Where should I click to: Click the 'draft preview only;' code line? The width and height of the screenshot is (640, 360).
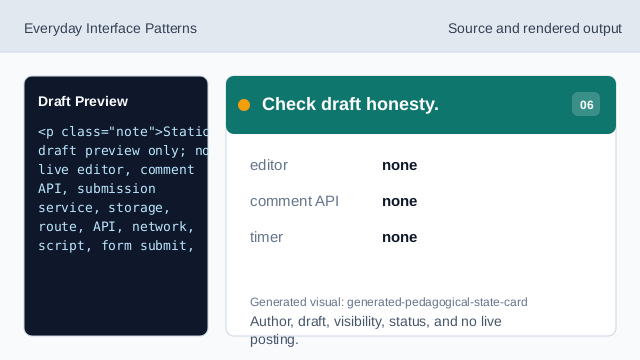point(123,151)
